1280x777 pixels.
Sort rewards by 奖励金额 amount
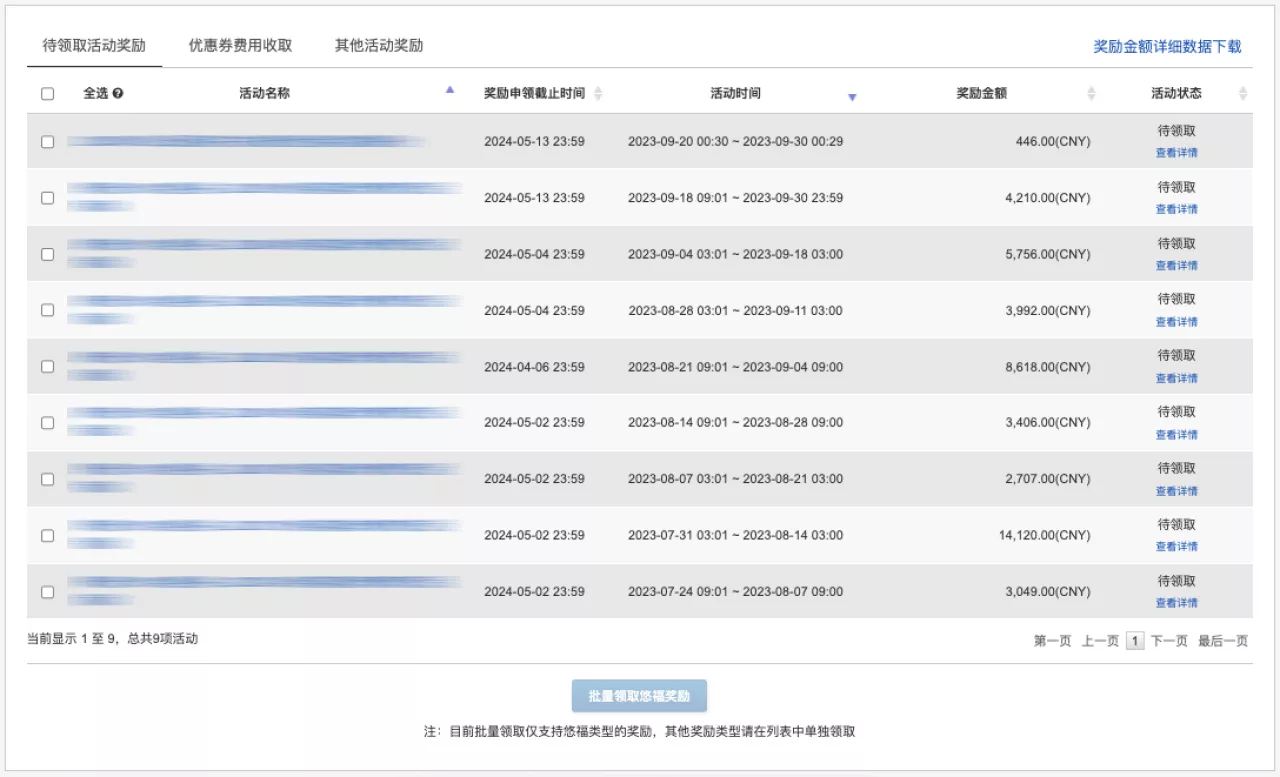[1090, 93]
